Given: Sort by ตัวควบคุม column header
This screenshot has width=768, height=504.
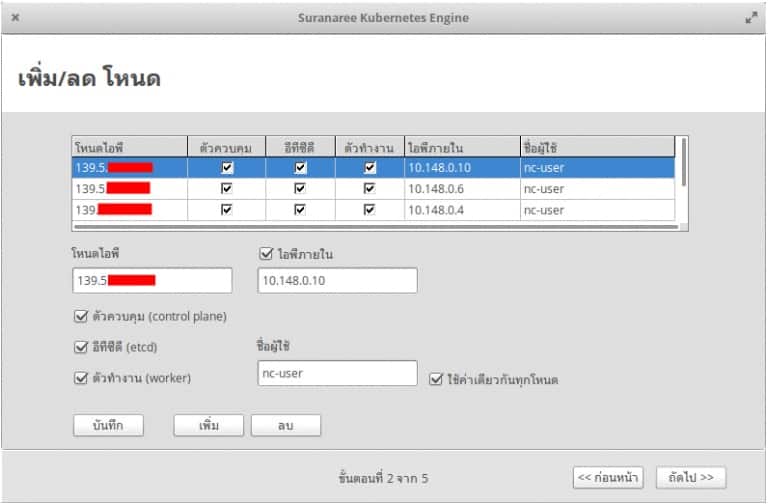Looking at the screenshot, I should tap(226, 147).
